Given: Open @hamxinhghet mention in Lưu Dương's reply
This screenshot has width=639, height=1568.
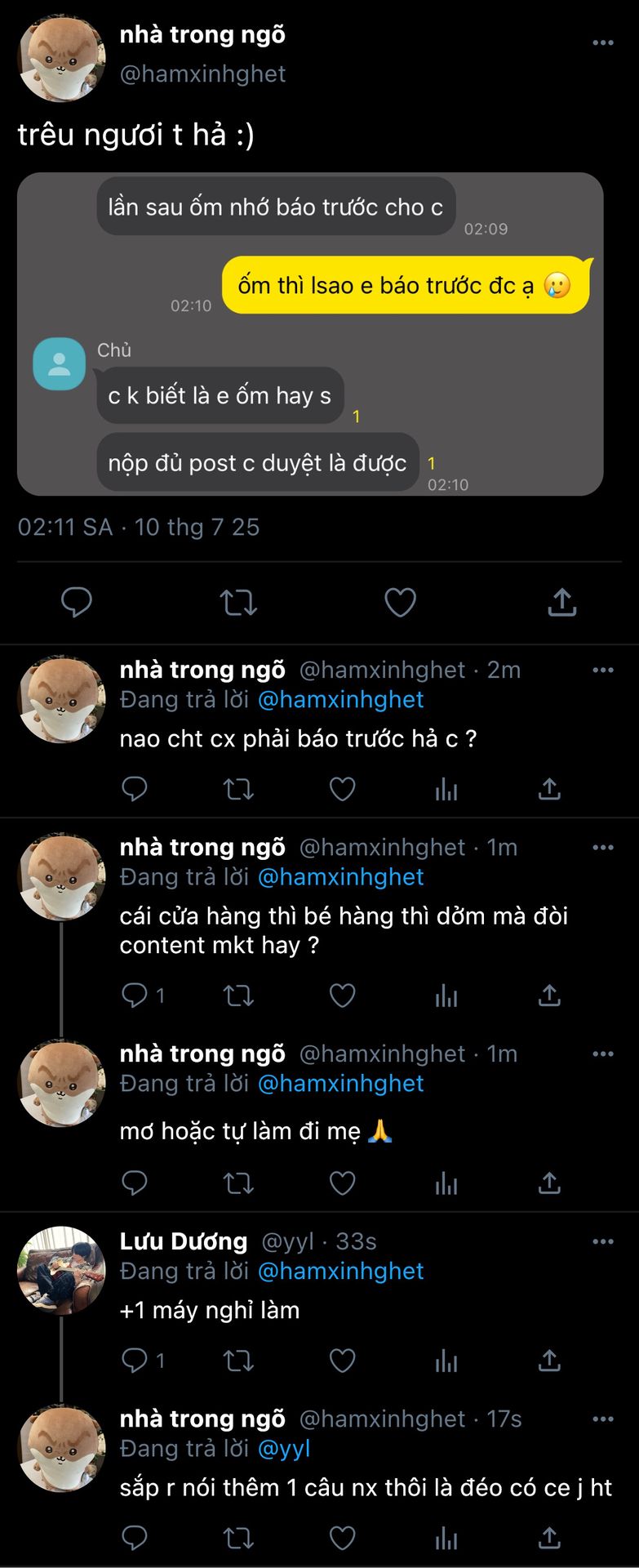Looking at the screenshot, I should [340, 1272].
